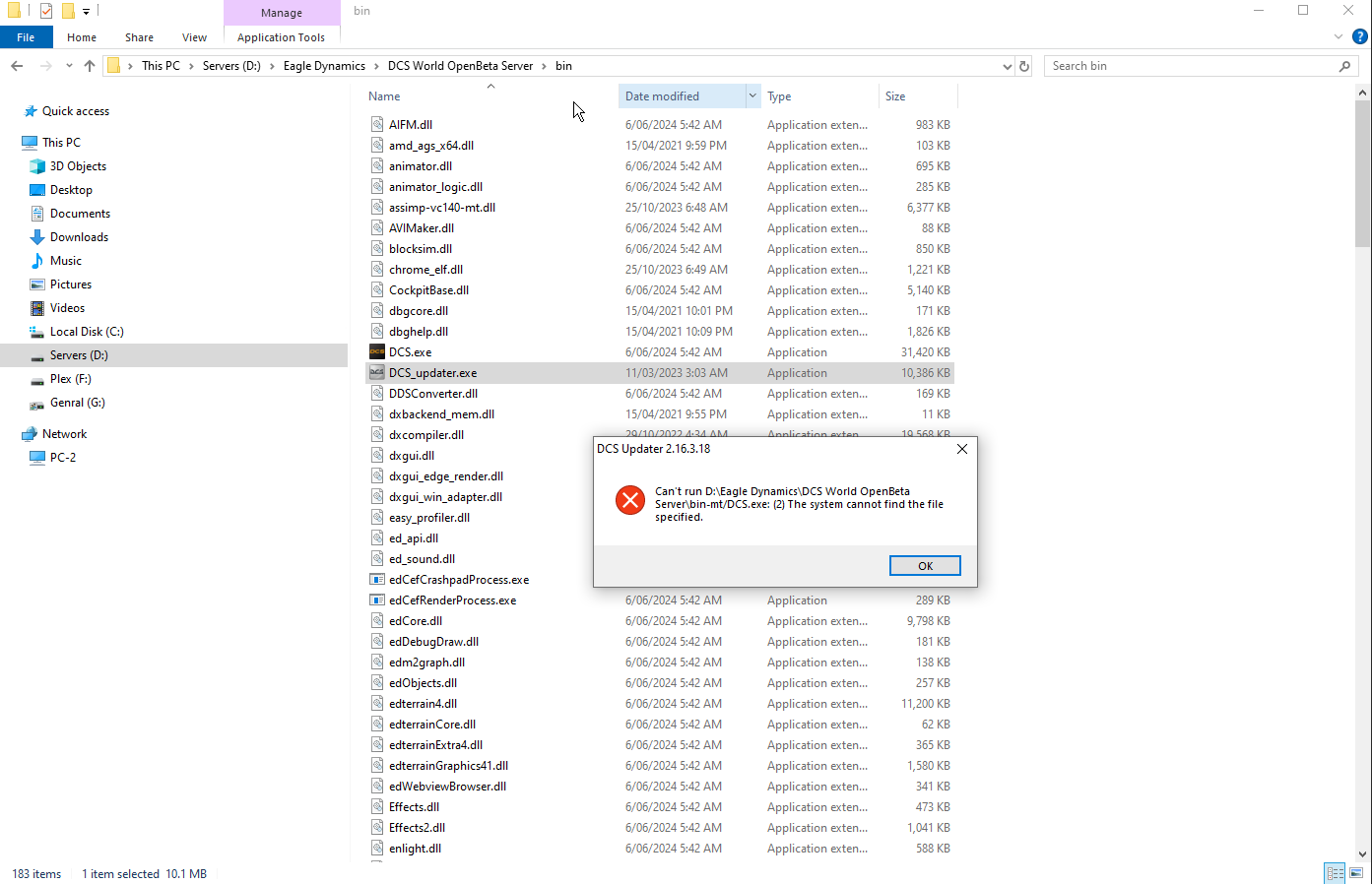
Task: Open the View ribbon tab
Action: point(194,37)
